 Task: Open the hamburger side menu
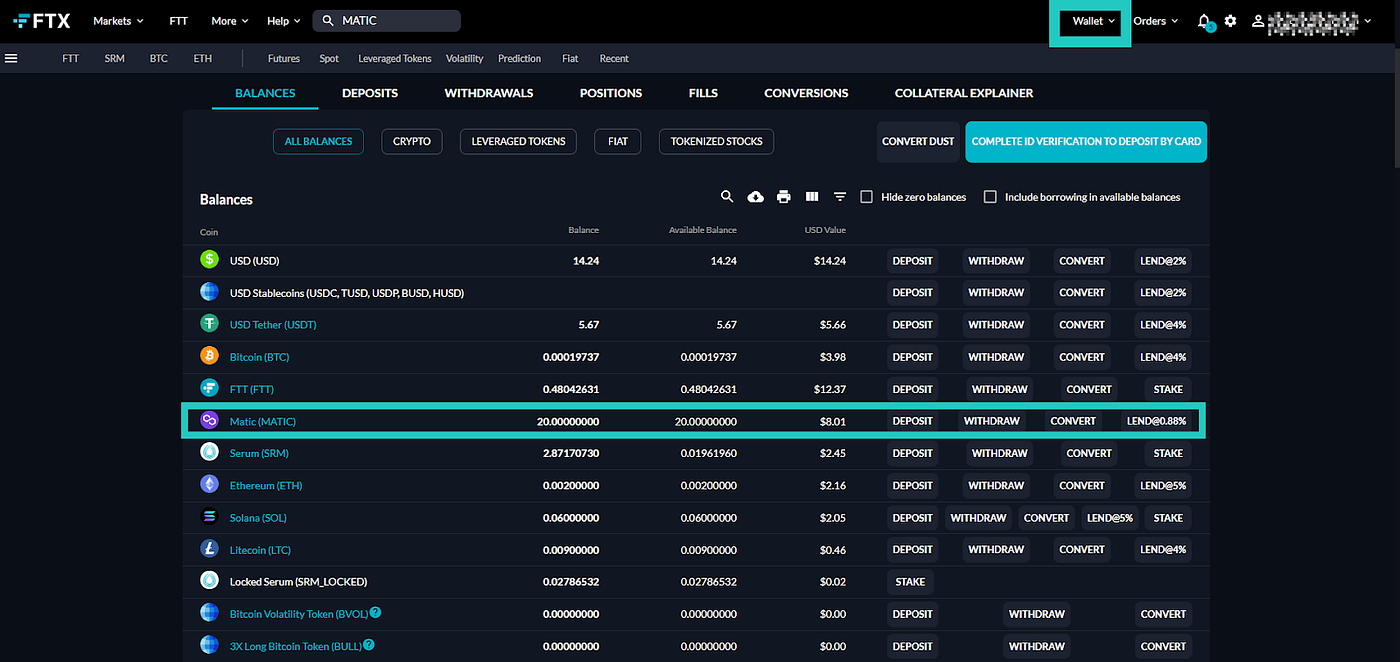(x=11, y=58)
